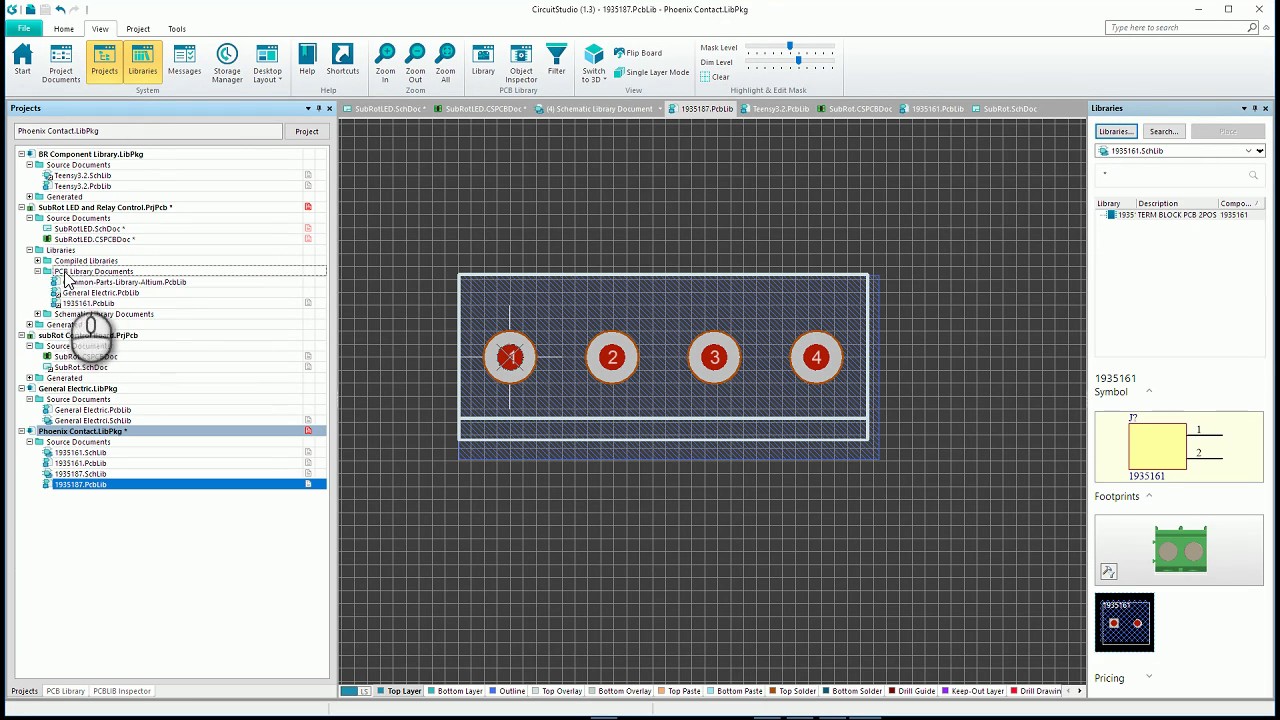Select the TERM BLOCK PCB 2POS row

point(1179,215)
